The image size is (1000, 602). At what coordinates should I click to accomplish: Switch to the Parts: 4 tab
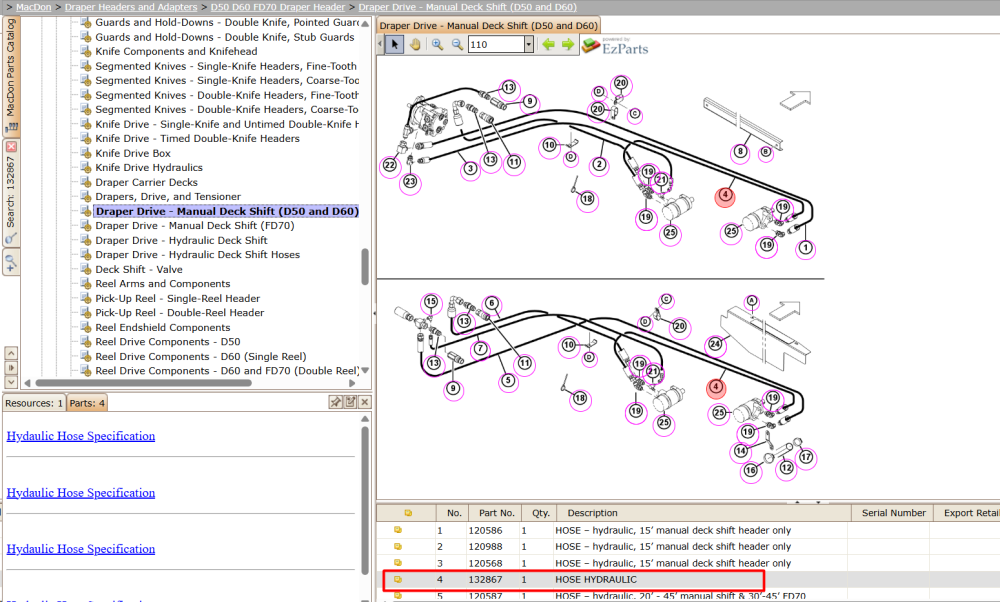[x=87, y=403]
